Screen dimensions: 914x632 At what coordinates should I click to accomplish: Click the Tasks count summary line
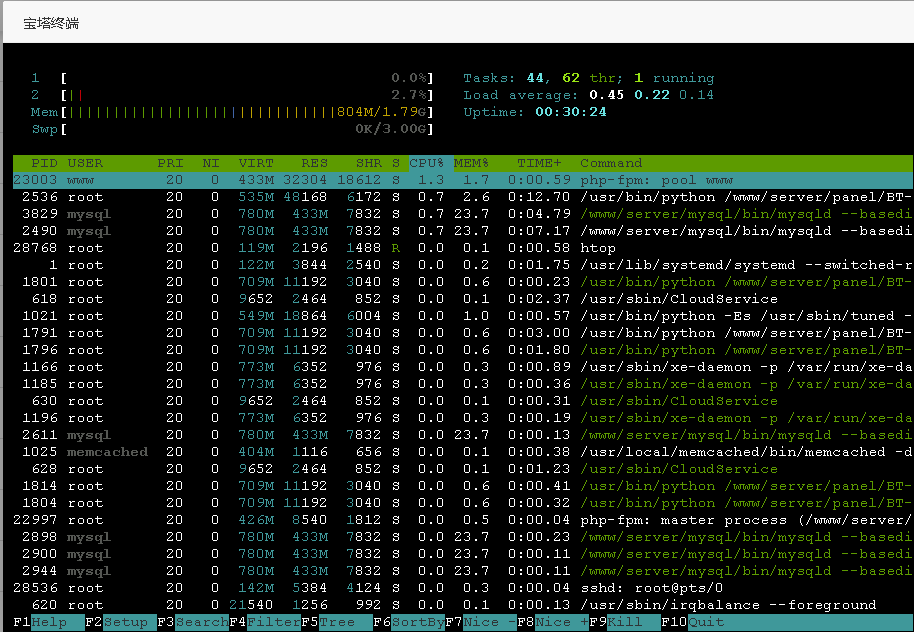pos(589,78)
